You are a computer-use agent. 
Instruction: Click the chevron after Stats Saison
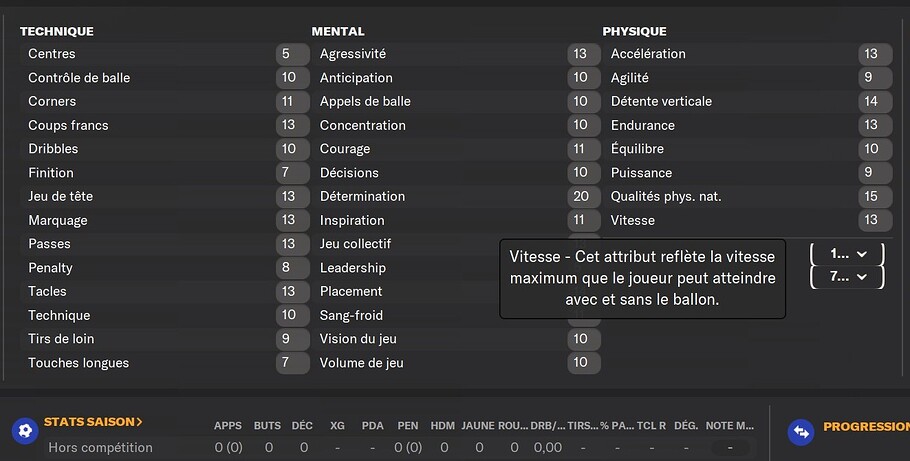click(139, 422)
